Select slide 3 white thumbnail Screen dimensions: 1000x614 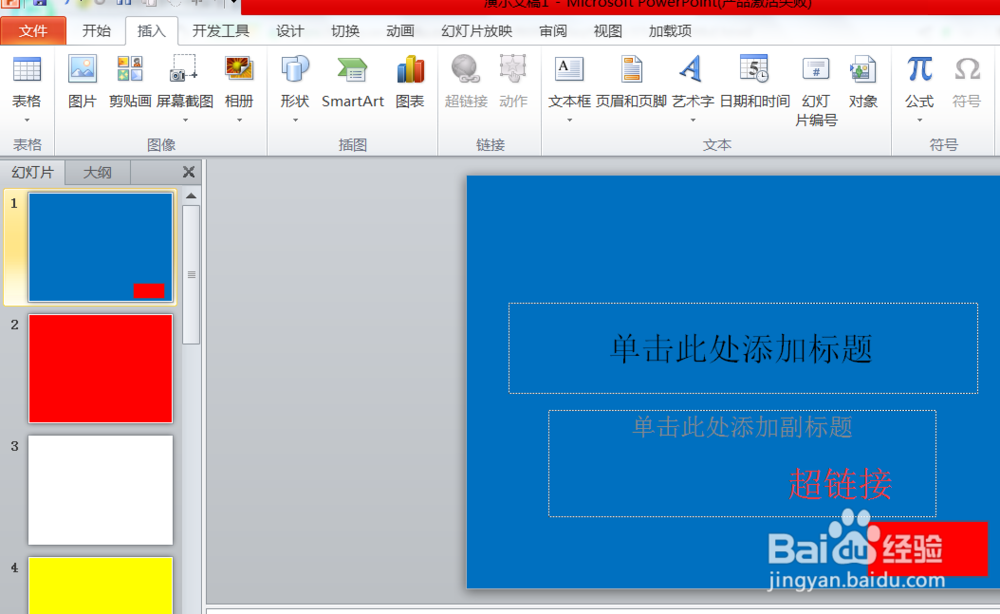pos(100,490)
